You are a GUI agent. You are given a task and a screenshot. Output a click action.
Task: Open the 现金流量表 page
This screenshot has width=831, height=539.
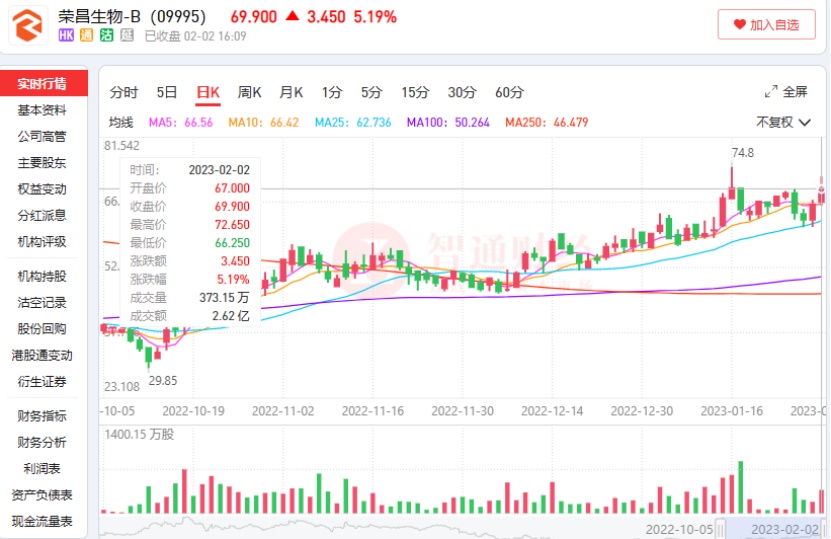pyautogui.click(x=42, y=521)
